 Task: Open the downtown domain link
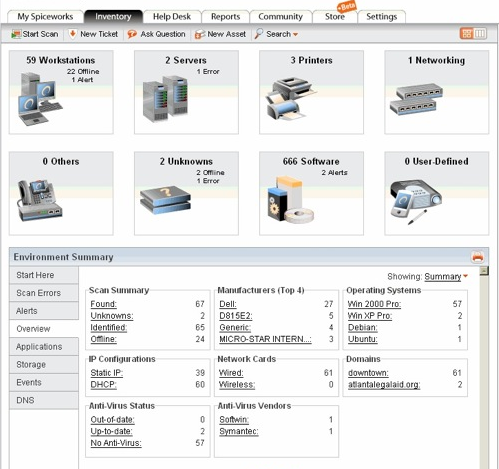368,373
